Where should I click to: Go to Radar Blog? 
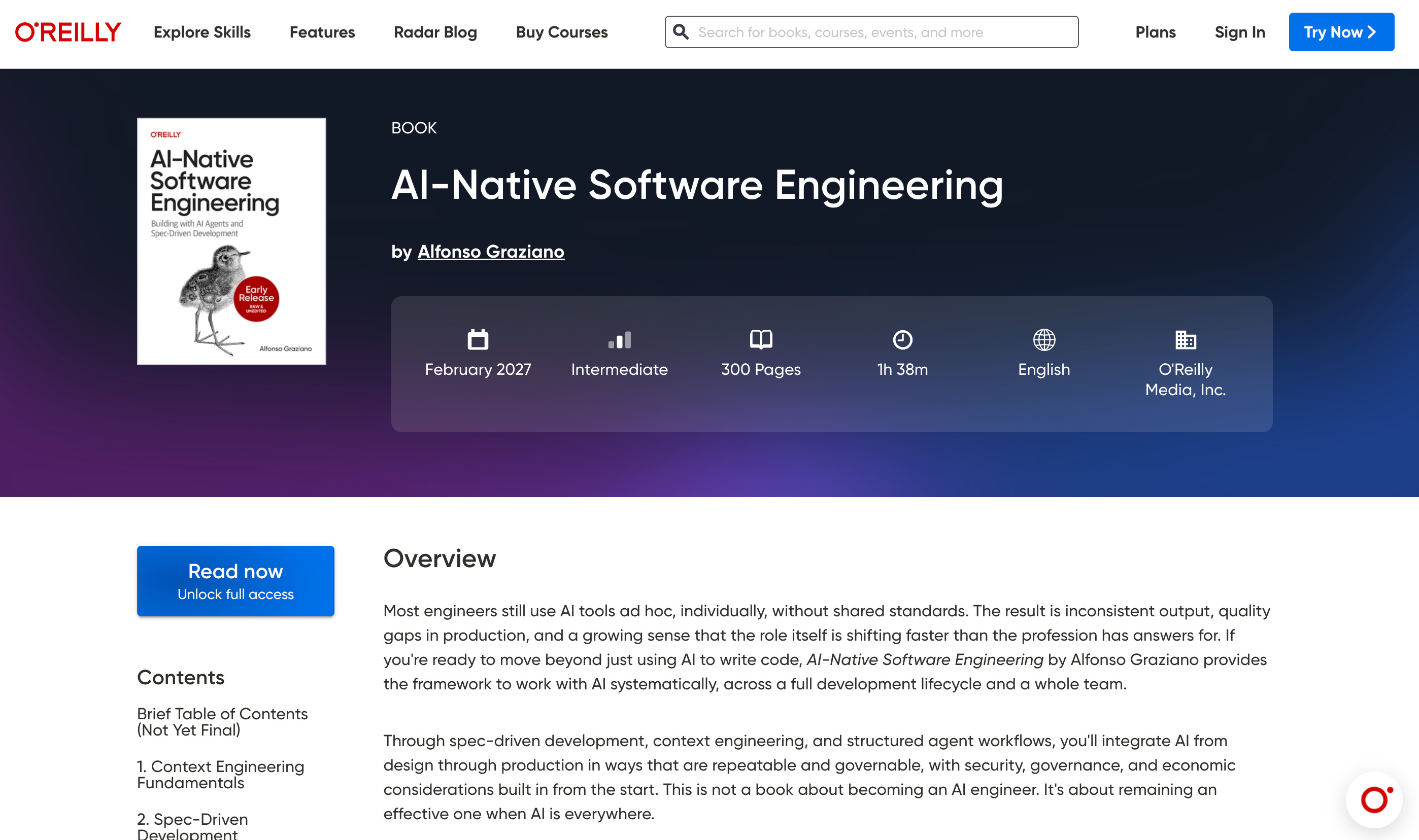click(x=435, y=32)
